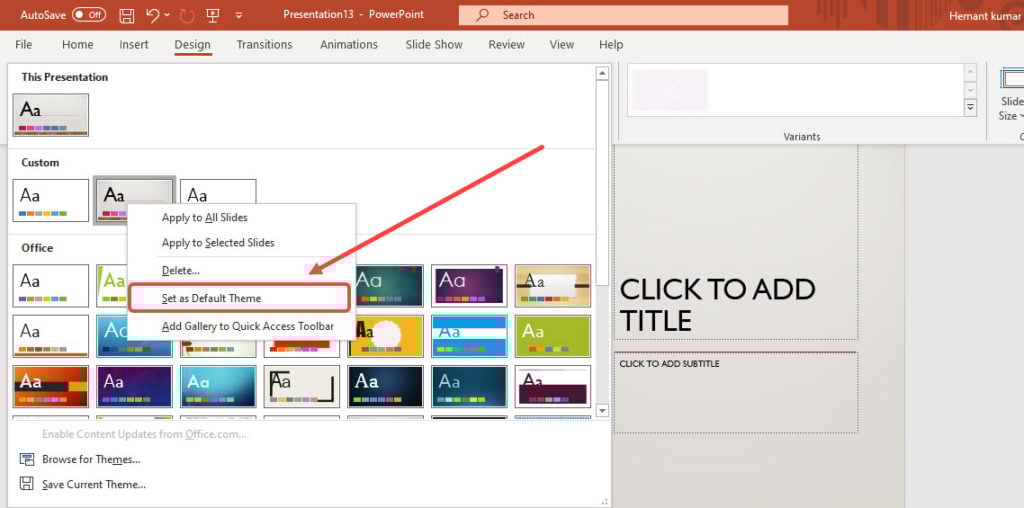Select Apply to All Slides

pos(204,217)
